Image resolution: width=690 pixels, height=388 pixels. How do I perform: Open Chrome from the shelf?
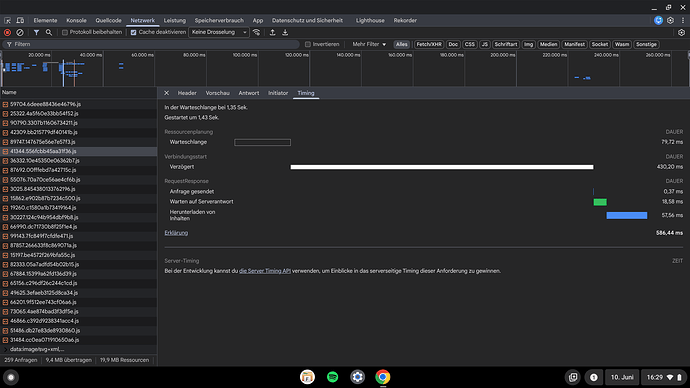pyautogui.click(x=383, y=377)
